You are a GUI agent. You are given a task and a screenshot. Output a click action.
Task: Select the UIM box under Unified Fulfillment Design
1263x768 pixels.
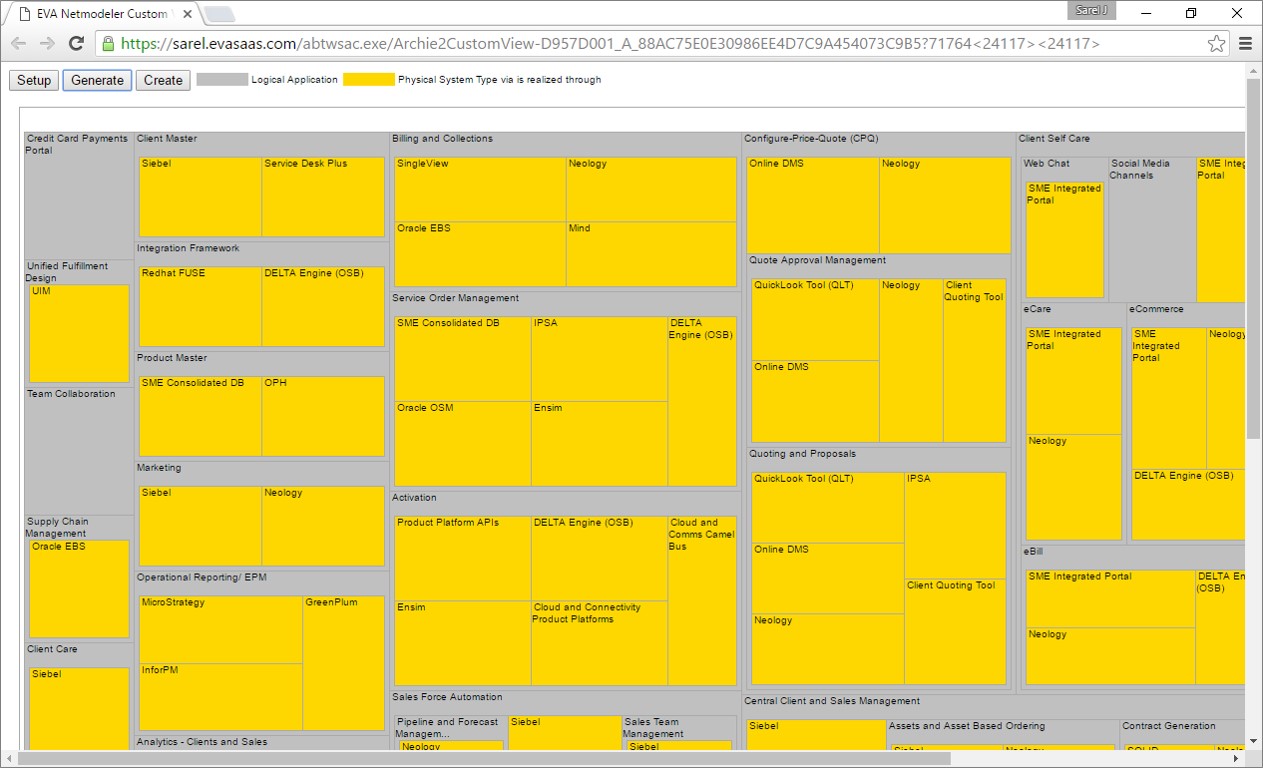[79, 333]
